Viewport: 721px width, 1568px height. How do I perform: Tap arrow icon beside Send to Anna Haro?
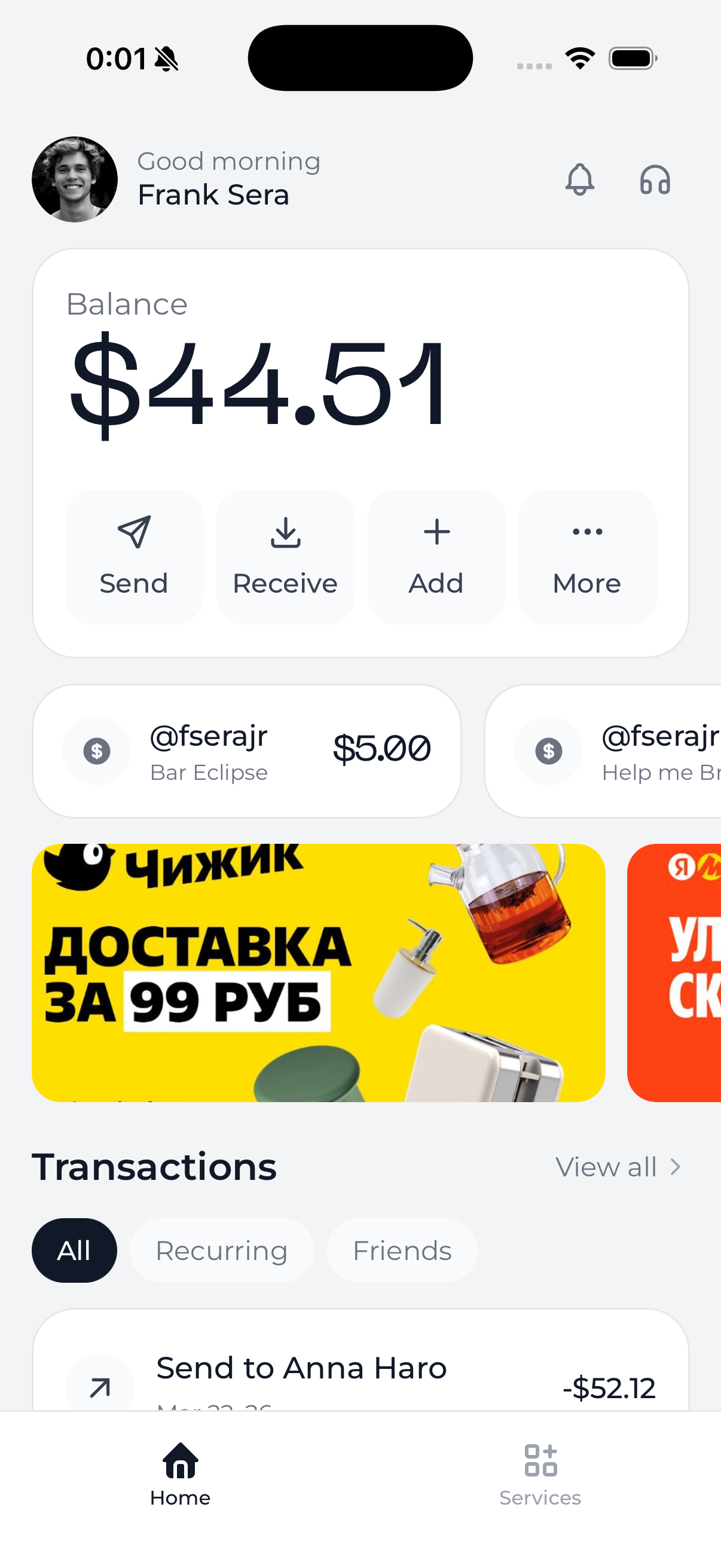[100, 1387]
